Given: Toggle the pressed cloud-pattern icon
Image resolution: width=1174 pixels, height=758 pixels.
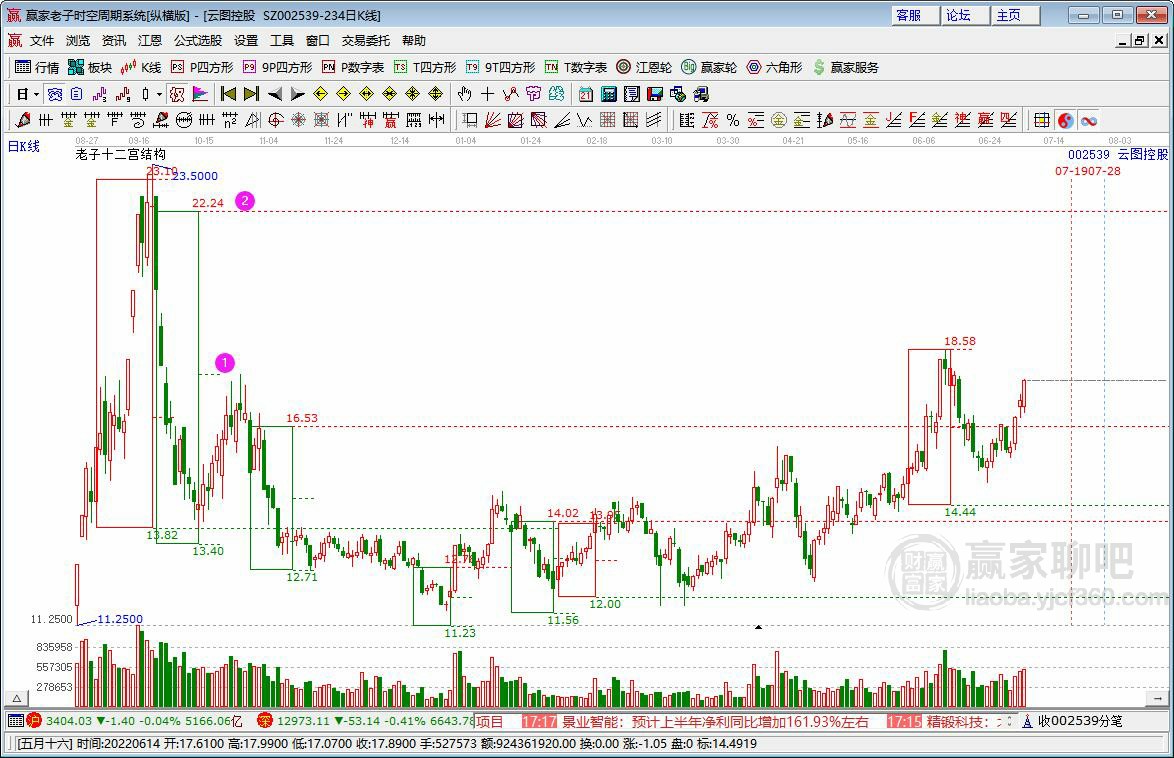Looking at the screenshot, I should tap(55, 94).
